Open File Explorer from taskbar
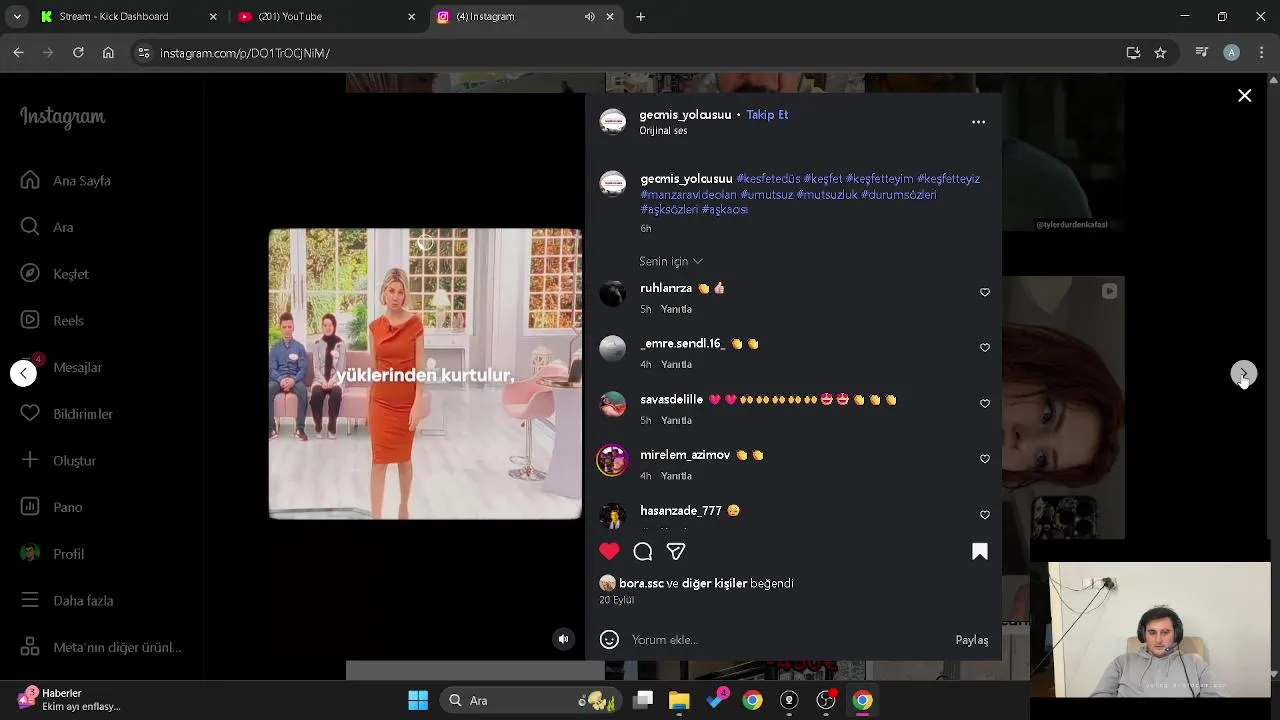Image resolution: width=1280 pixels, height=720 pixels. 679,700
